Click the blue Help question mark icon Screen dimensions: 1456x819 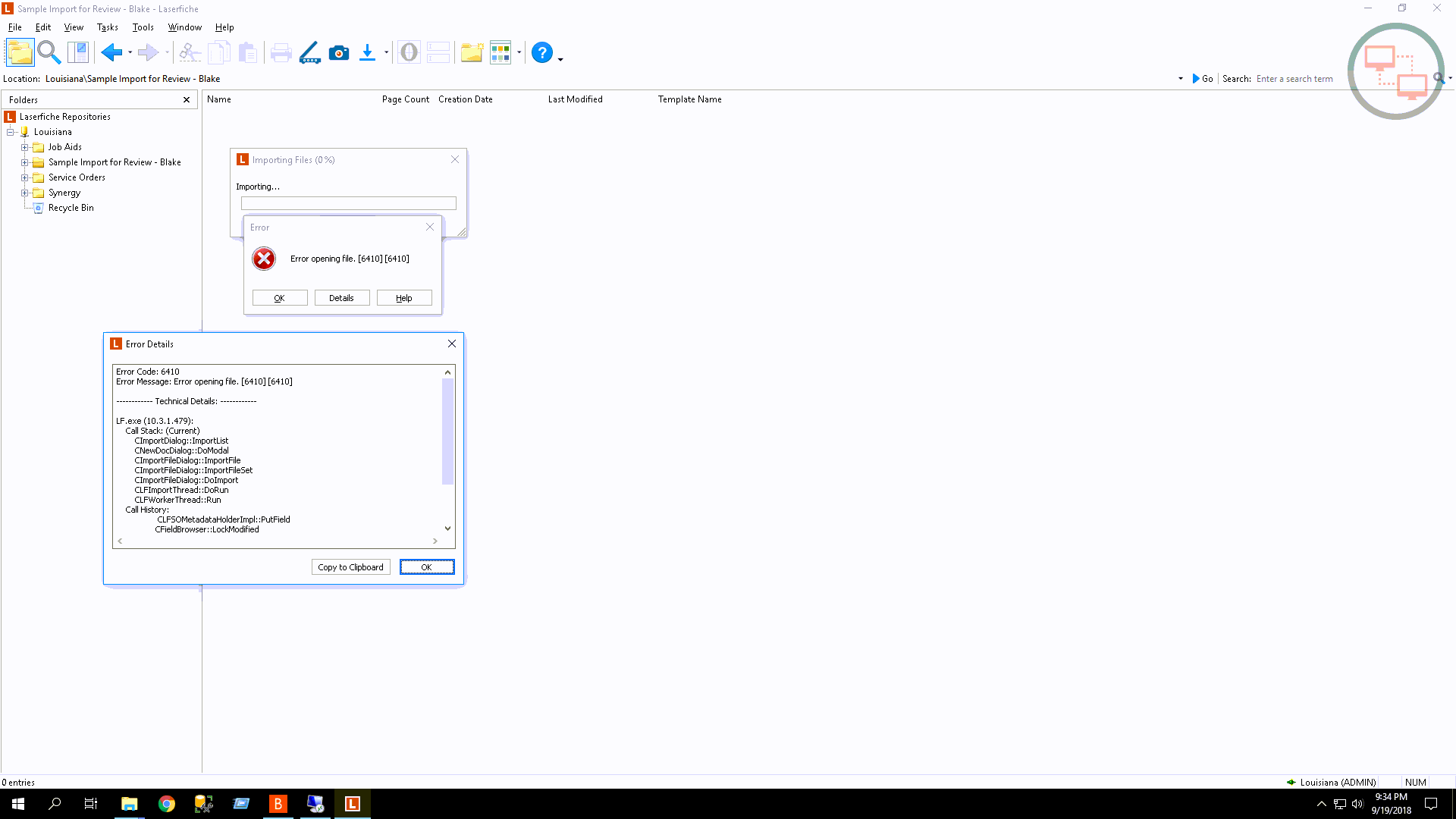pos(541,52)
